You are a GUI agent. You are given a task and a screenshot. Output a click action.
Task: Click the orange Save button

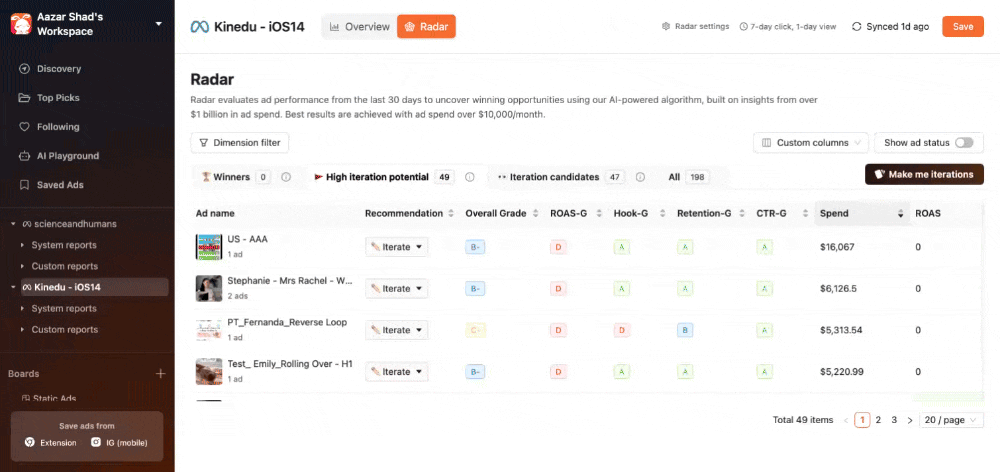click(x=963, y=27)
